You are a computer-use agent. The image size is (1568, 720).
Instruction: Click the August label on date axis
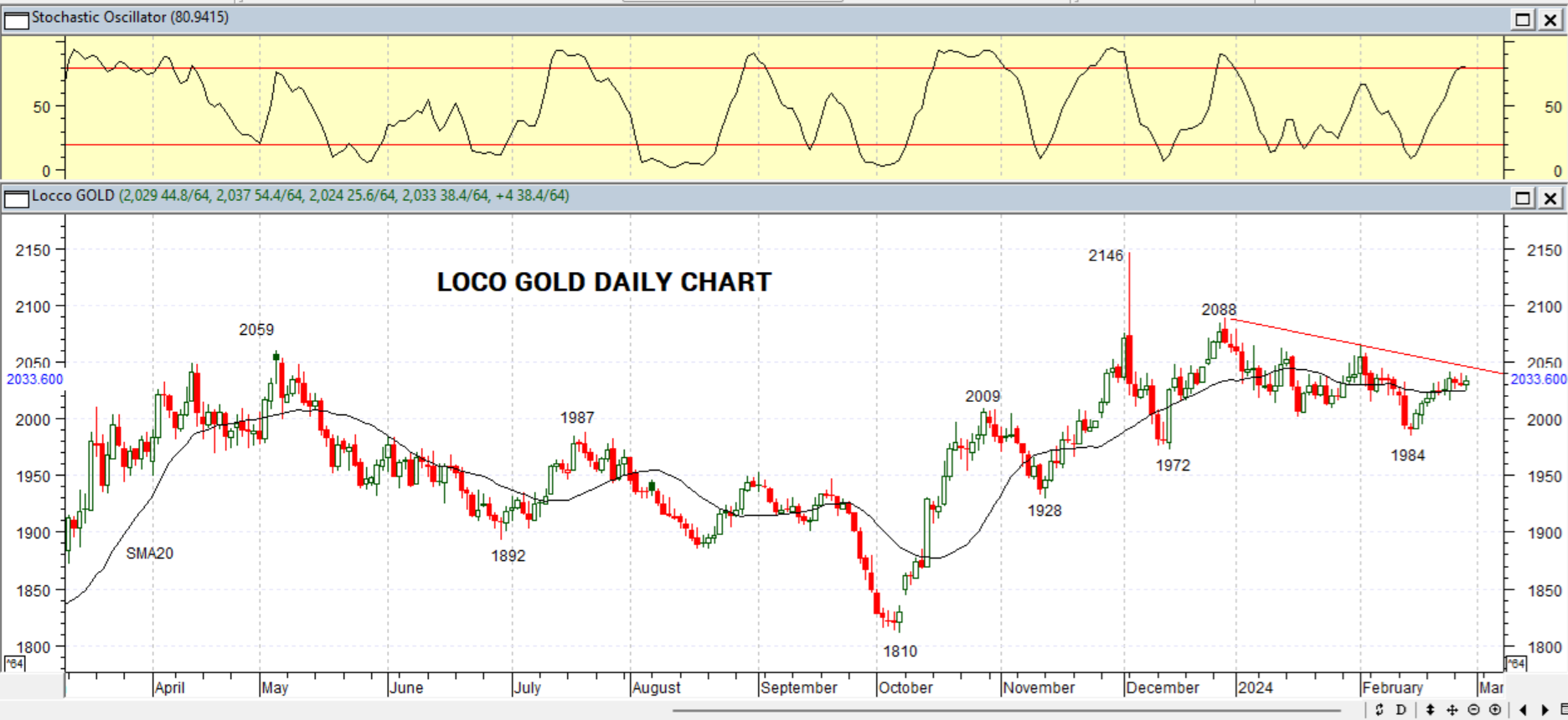coord(657,687)
